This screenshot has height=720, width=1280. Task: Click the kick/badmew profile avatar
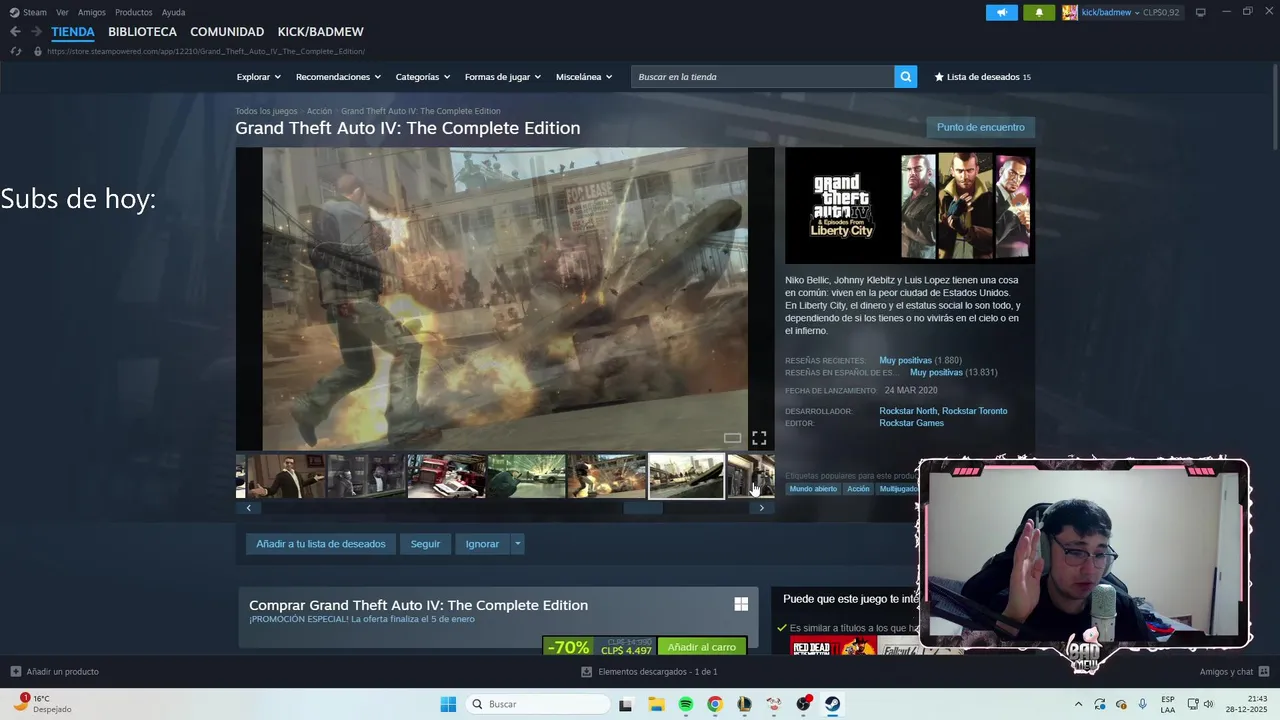click(x=1070, y=12)
